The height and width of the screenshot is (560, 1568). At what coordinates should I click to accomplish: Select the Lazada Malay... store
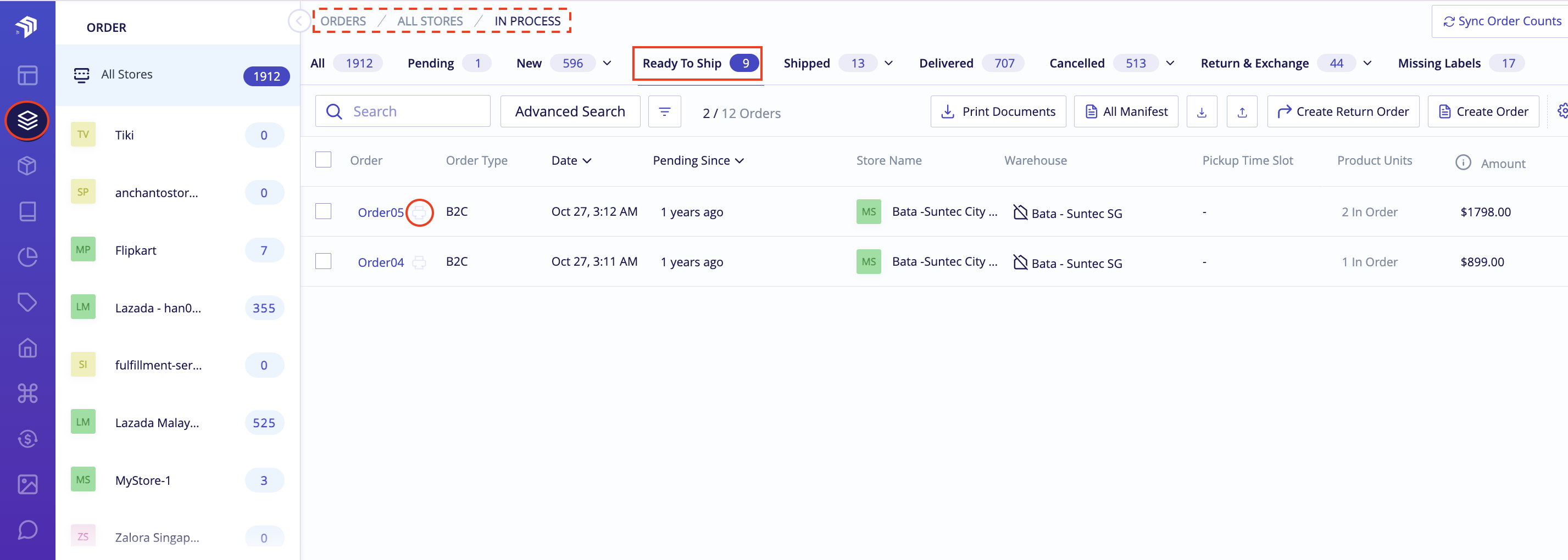pos(178,423)
